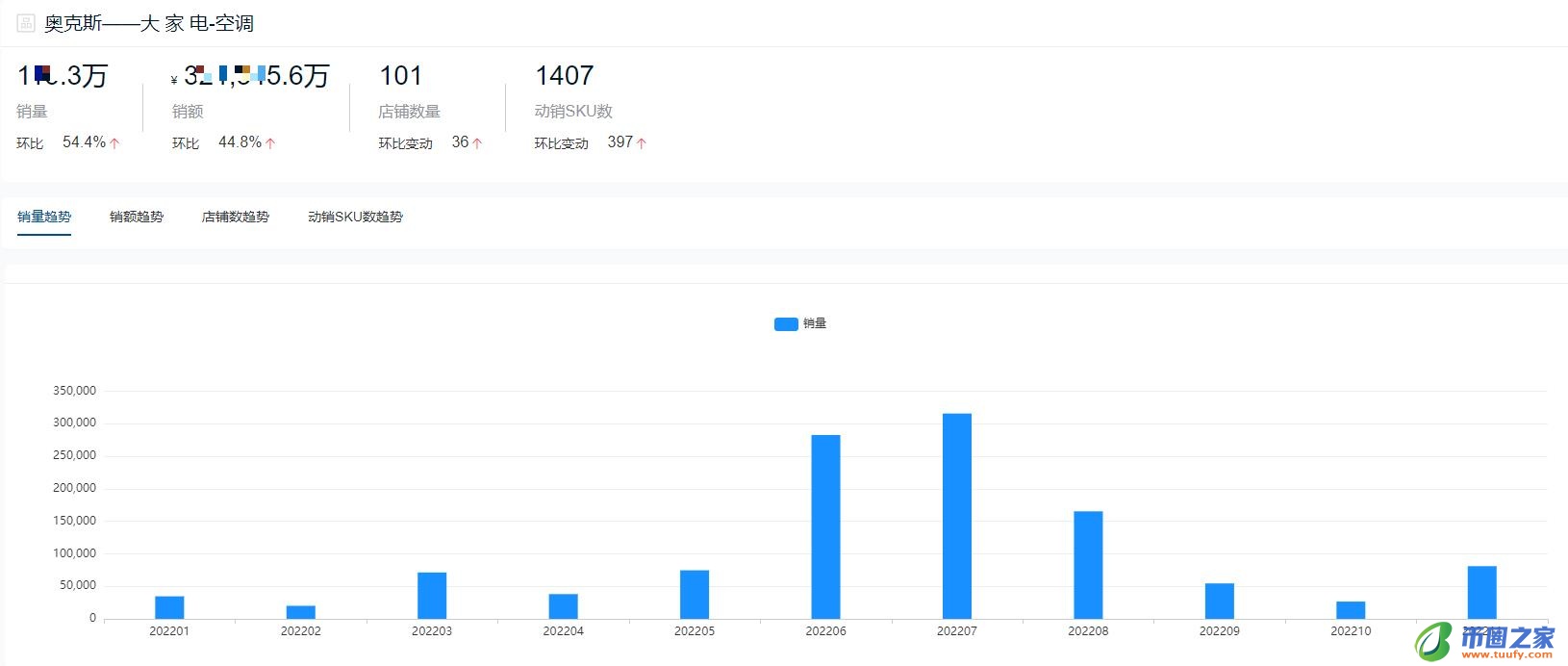1568x666 pixels.
Task: Open the 销额趋势 tab
Action: tap(137, 217)
